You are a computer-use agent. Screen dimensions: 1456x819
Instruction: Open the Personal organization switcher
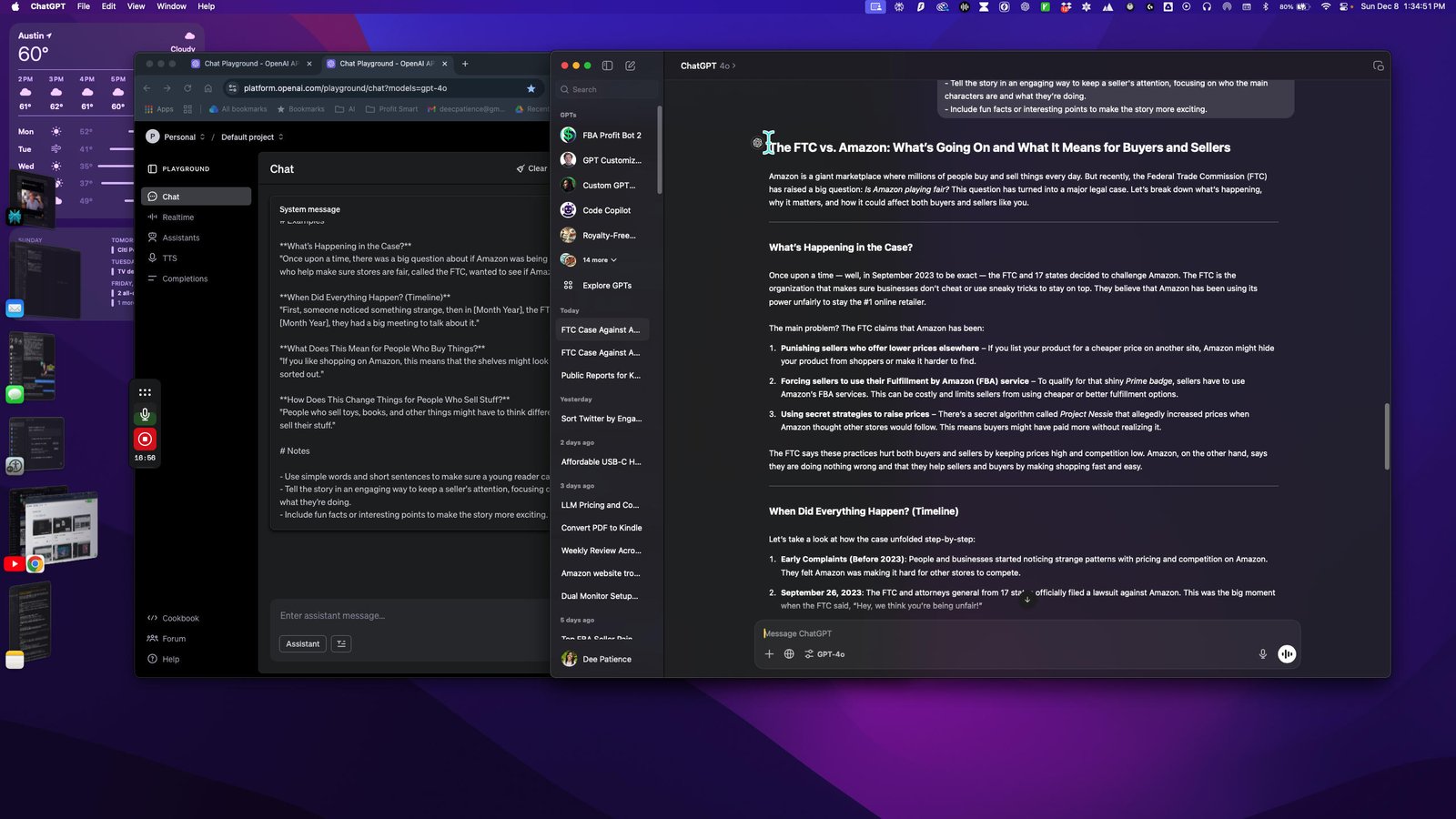pyautogui.click(x=176, y=136)
